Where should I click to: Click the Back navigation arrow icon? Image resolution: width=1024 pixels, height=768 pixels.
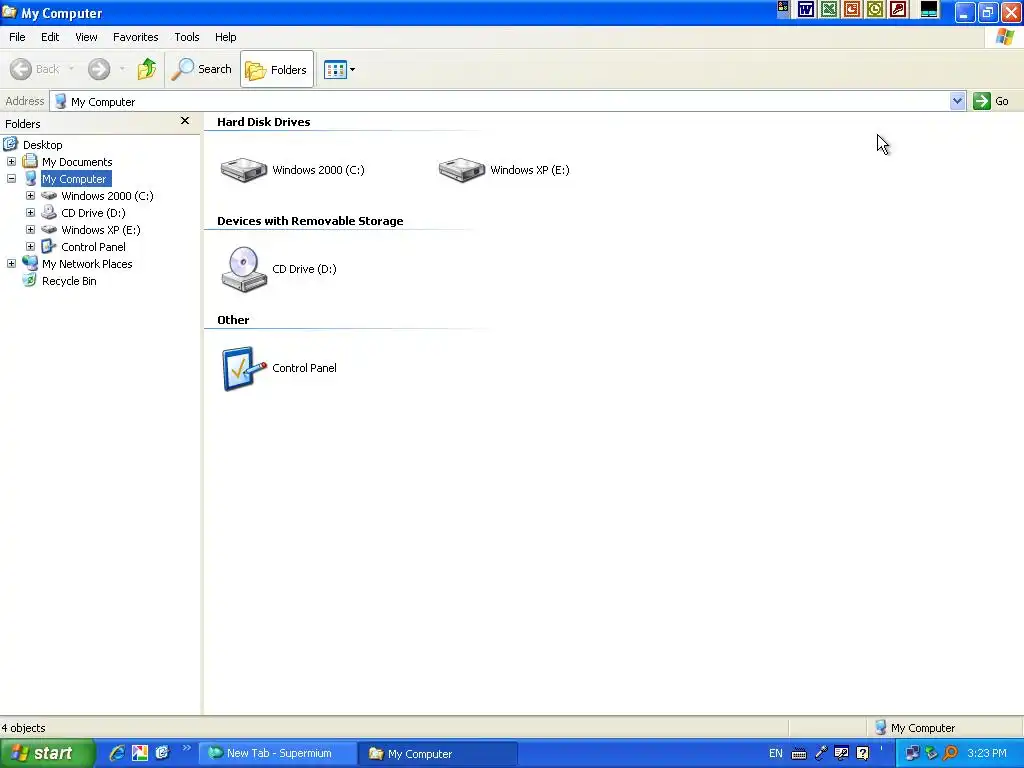(21, 69)
